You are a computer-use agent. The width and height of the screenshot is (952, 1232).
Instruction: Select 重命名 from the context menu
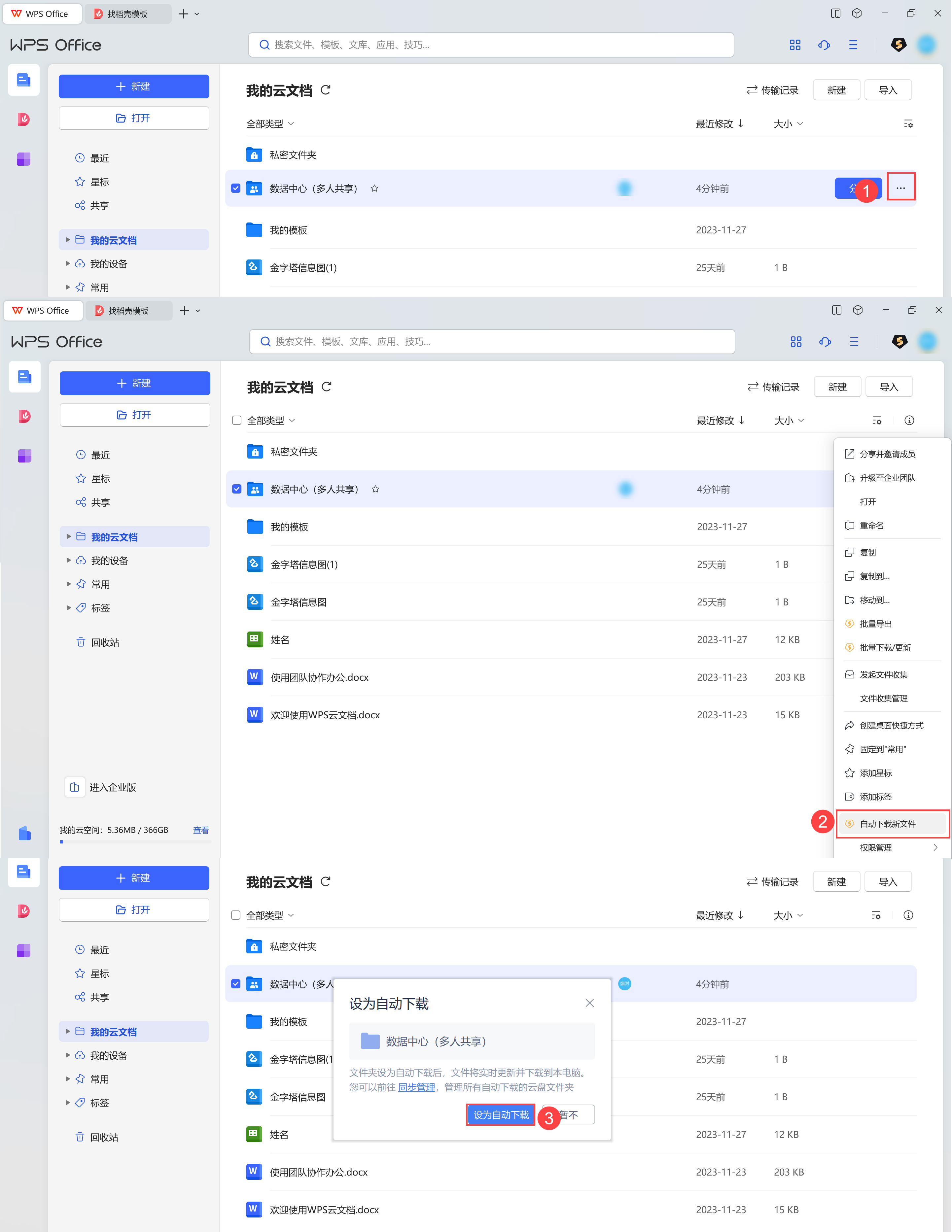tap(871, 525)
